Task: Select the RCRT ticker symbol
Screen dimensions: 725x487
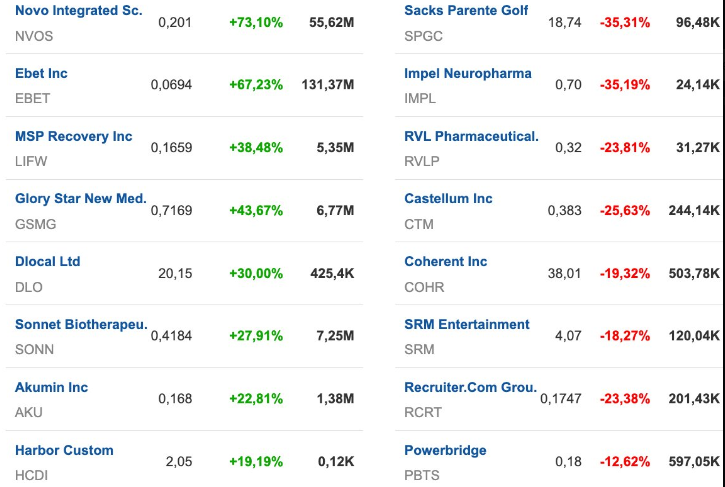Action: (423, 413)
